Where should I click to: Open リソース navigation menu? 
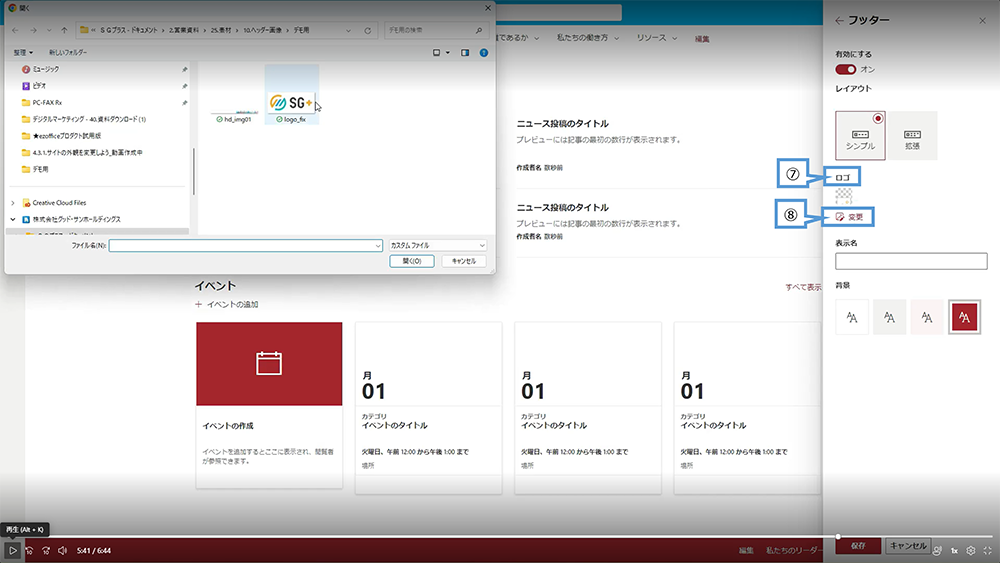pyautogui.click(x=656, y=38)
